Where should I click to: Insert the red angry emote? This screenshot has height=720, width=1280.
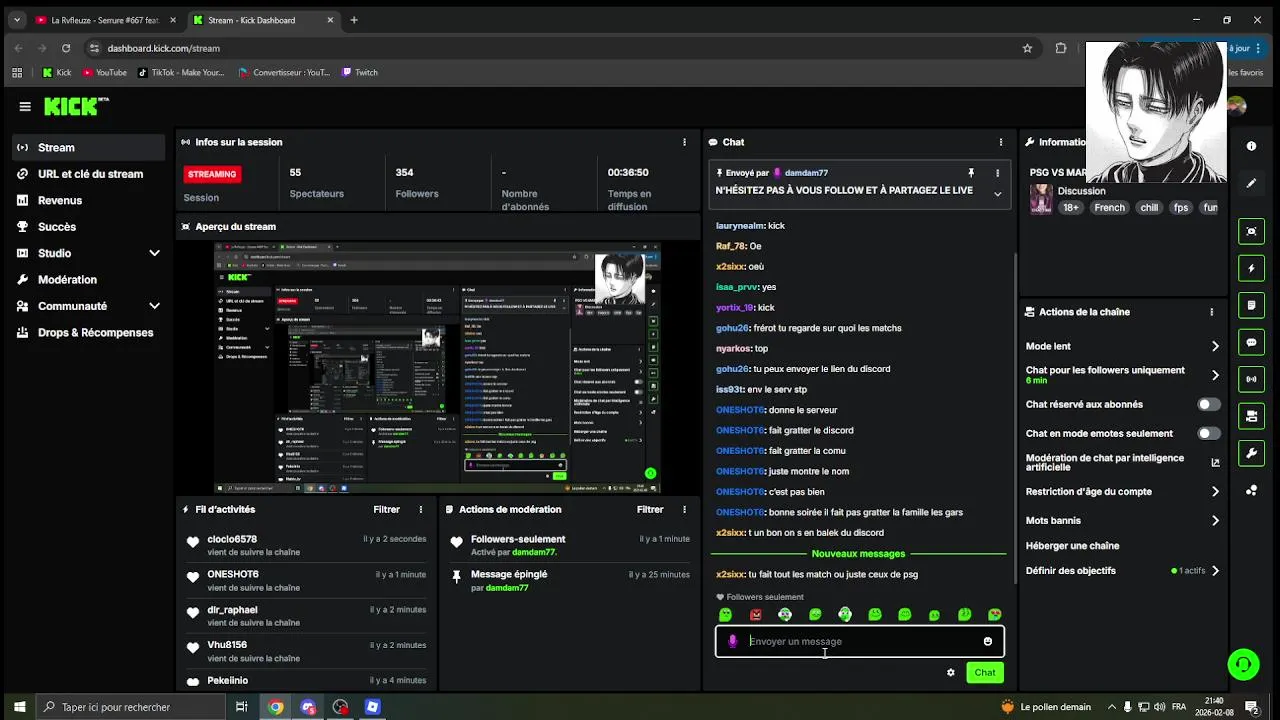(x=755, y=615)
